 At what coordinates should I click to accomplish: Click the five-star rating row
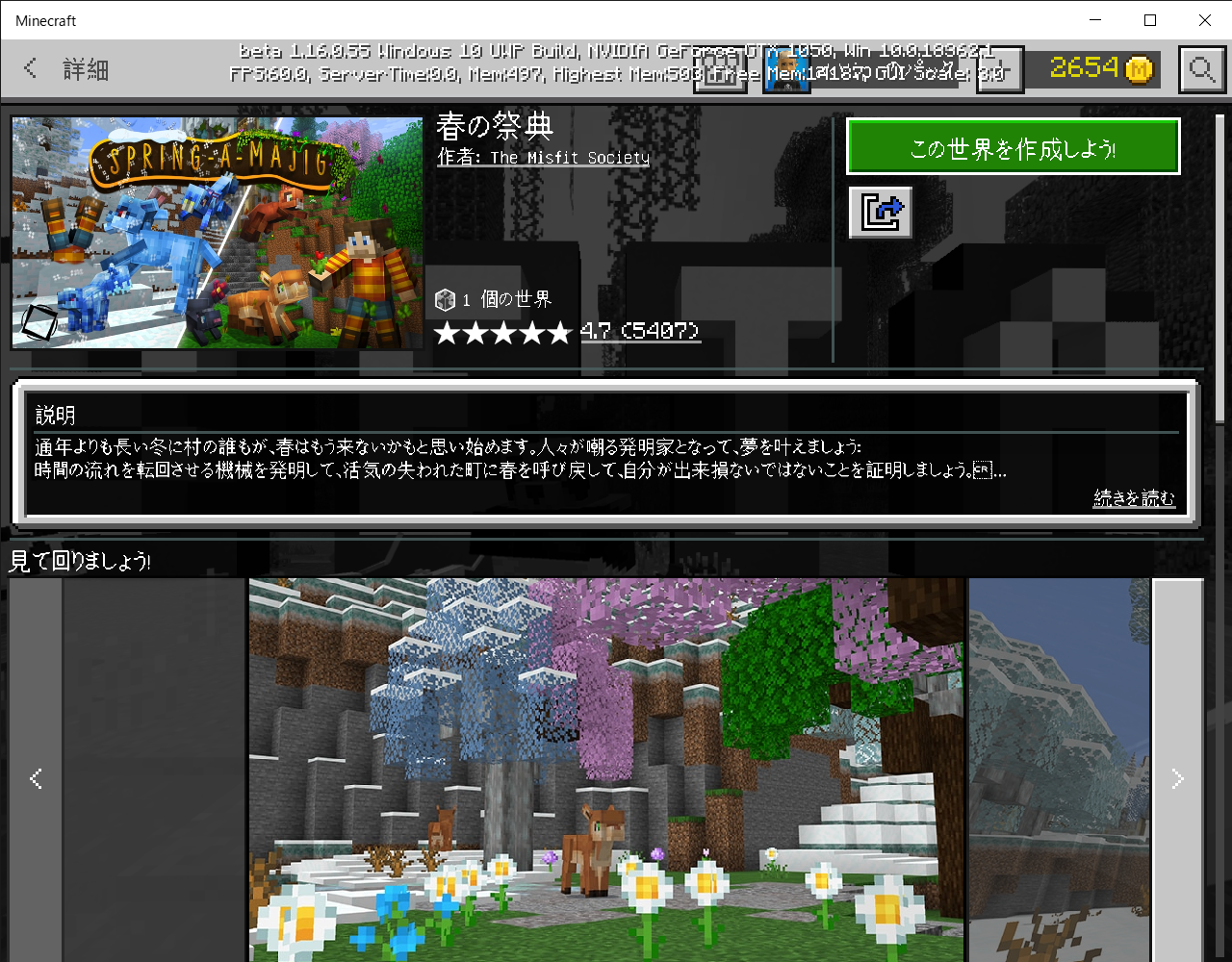503,333
